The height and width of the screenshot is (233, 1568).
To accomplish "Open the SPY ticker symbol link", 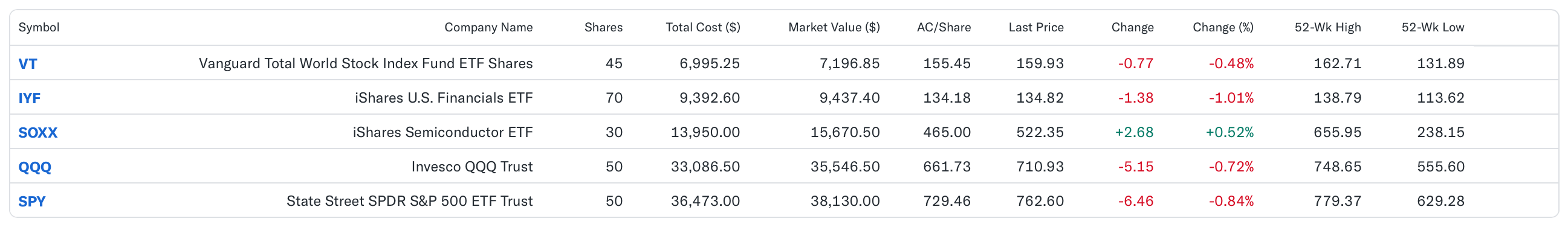I will pyautogui.click(x=31, y=201).
